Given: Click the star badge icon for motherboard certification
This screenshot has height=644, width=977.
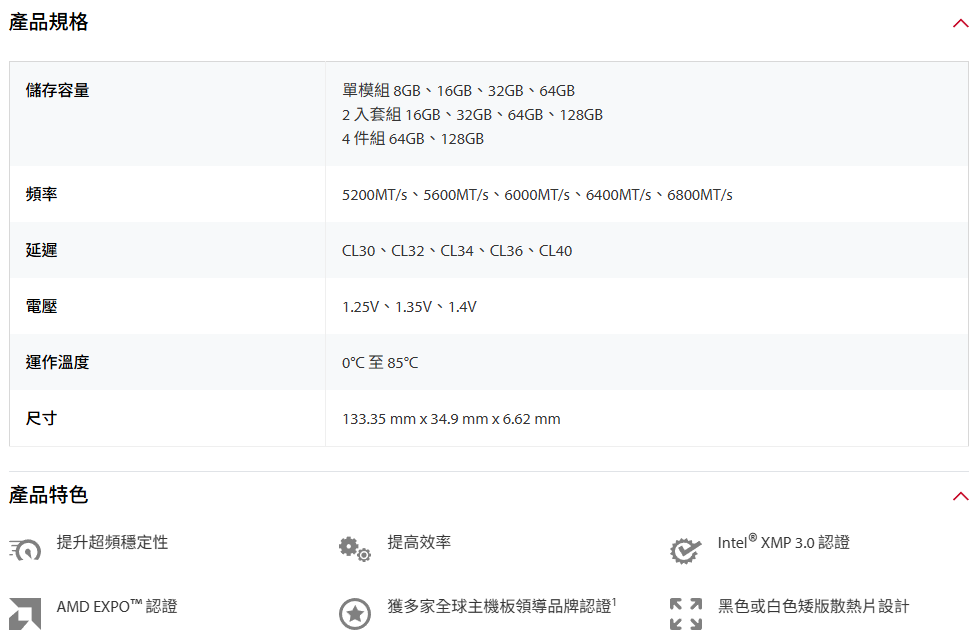Looking at the screenshot, I should (355, 613).
